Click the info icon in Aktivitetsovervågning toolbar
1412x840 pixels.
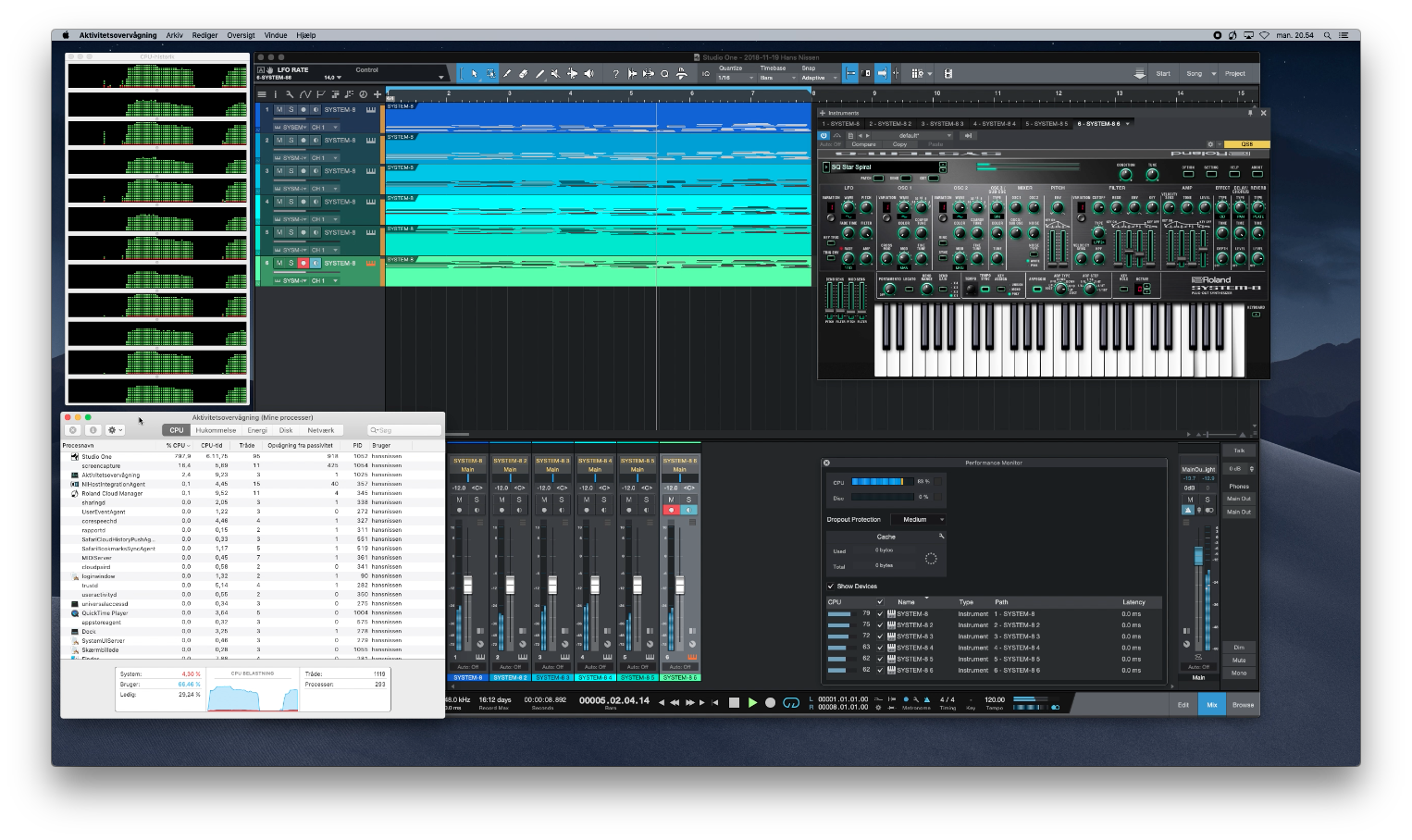tap(93, 430)
